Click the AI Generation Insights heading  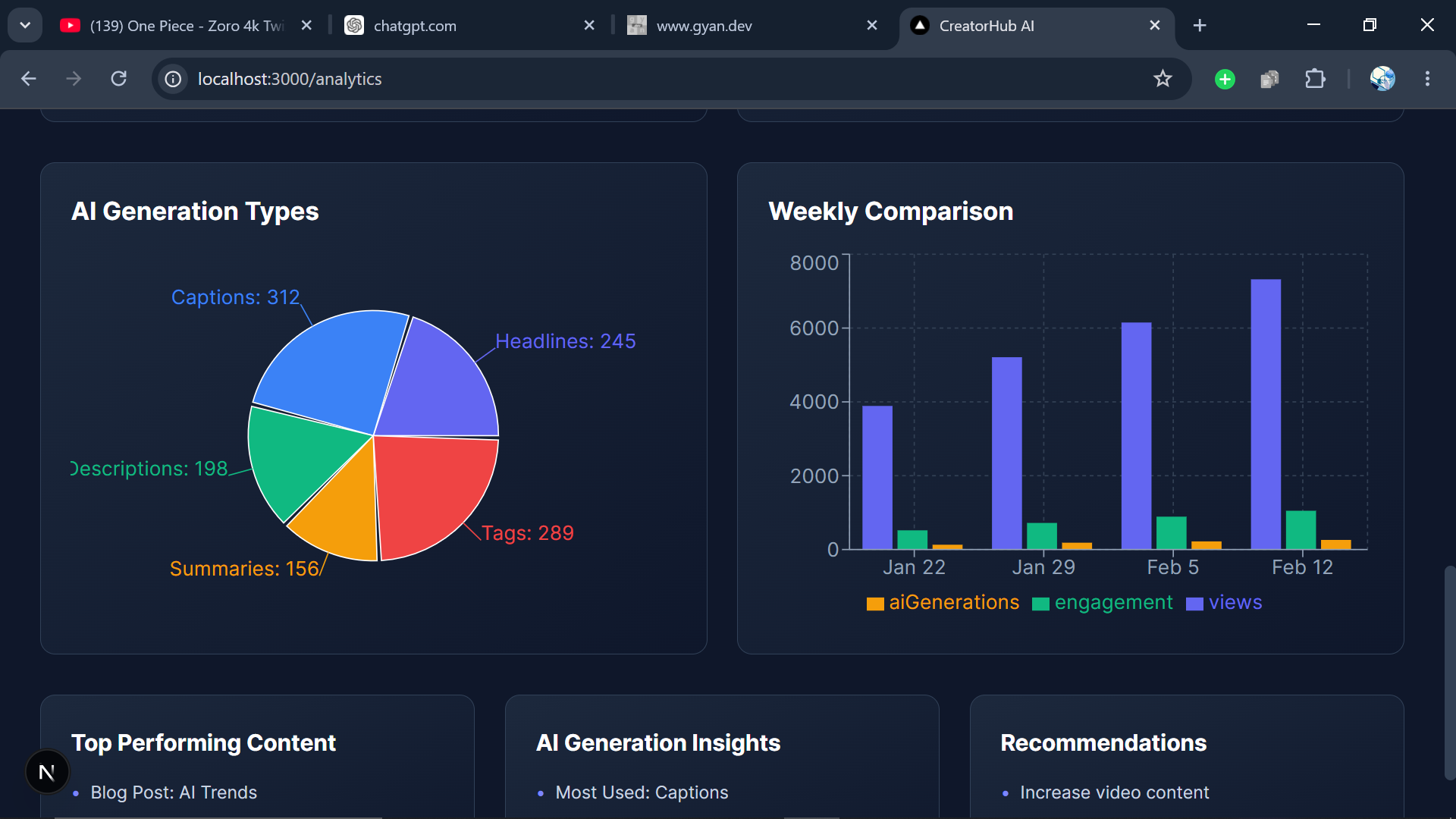click(x=658, y=743)
